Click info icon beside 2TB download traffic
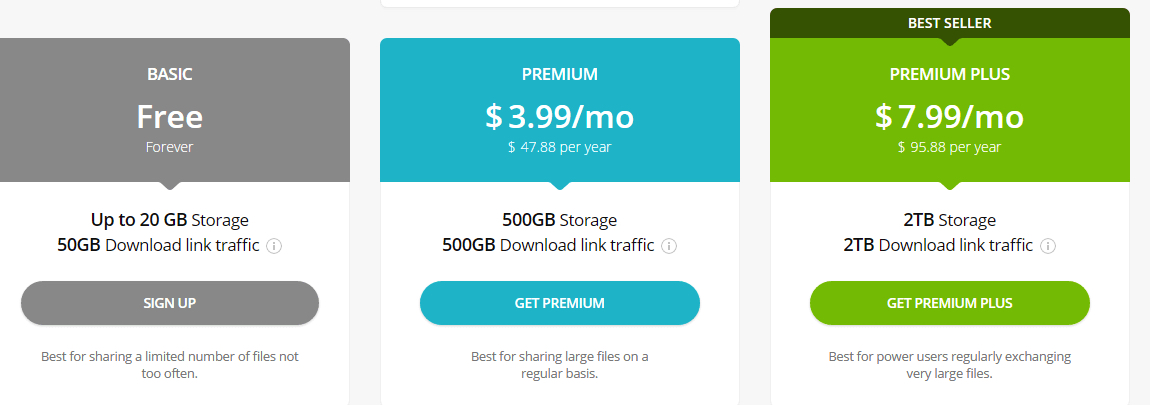This screenshot has width=1150, height=405. [1047, 246]
